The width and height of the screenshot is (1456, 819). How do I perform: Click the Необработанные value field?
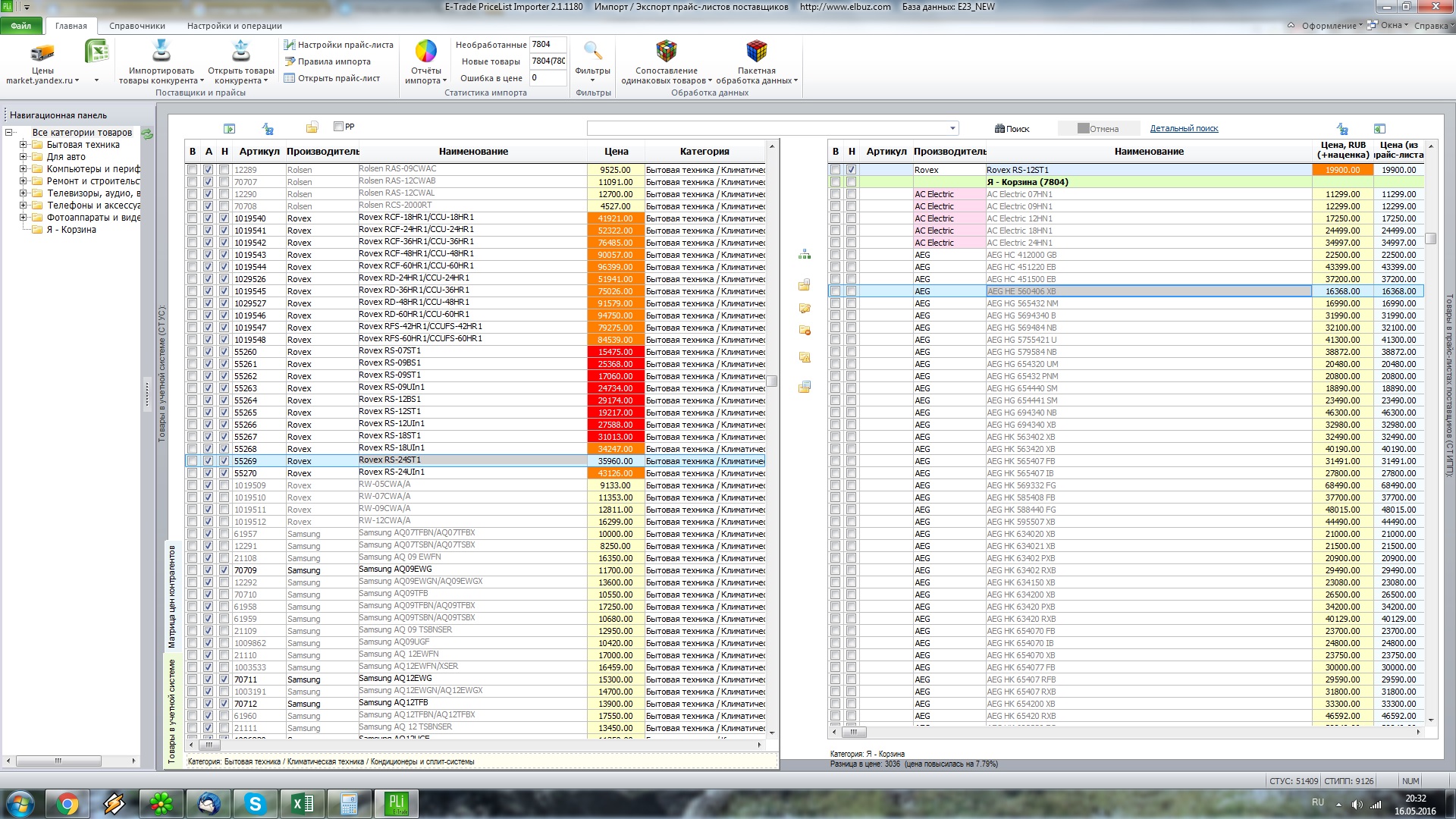click(548, 45)
